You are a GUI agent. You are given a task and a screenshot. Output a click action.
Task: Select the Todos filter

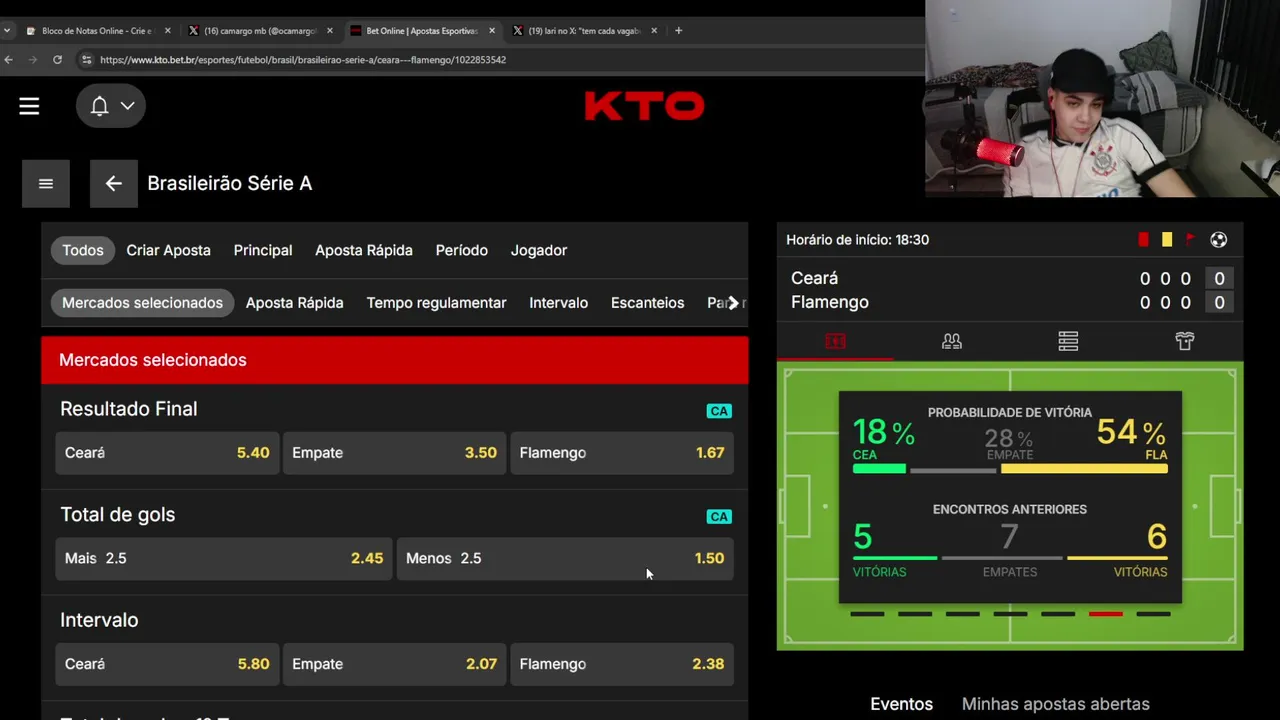pos(82,250)
